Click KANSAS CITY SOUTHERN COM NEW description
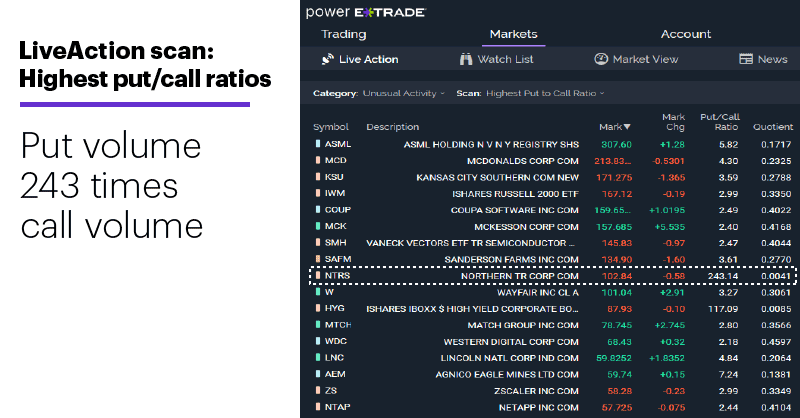 pyautogui.click(x=497, y=178)
